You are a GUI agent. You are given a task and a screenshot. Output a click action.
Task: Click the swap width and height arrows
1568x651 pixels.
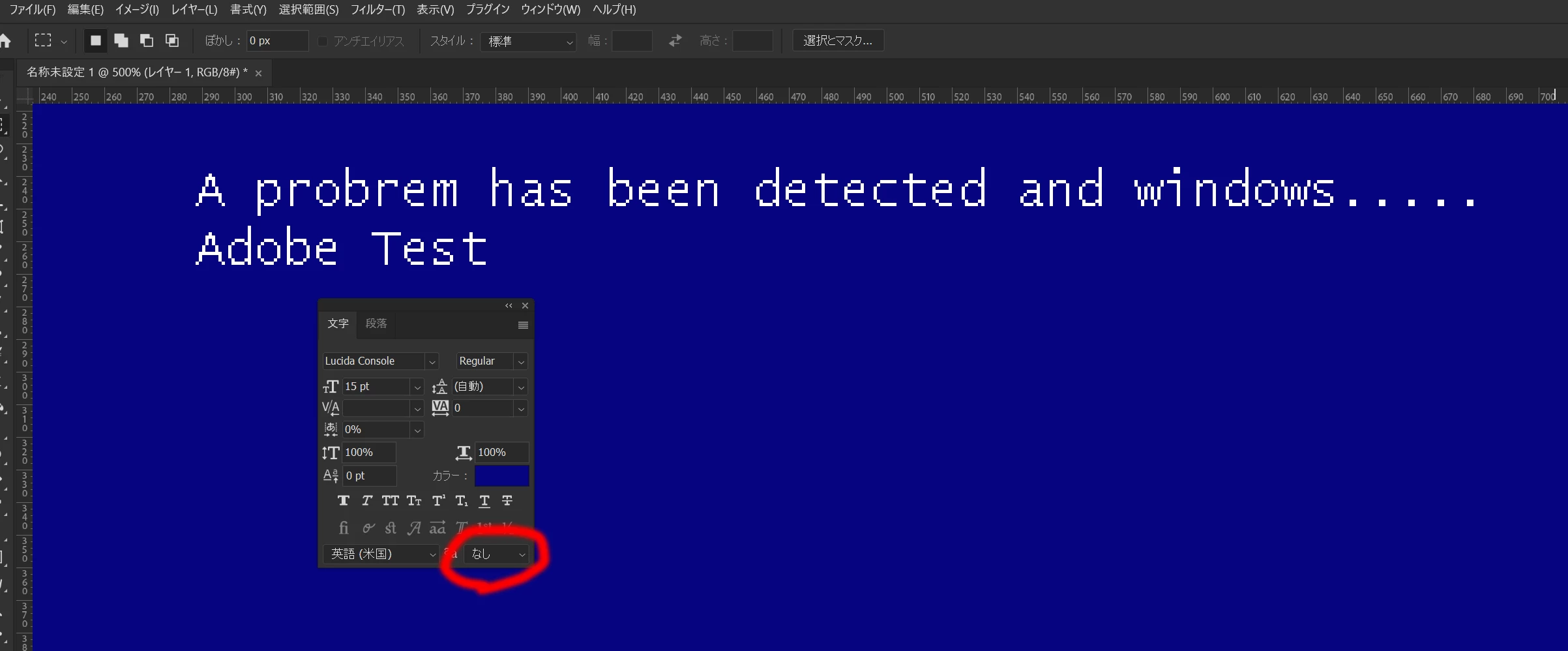675,40
